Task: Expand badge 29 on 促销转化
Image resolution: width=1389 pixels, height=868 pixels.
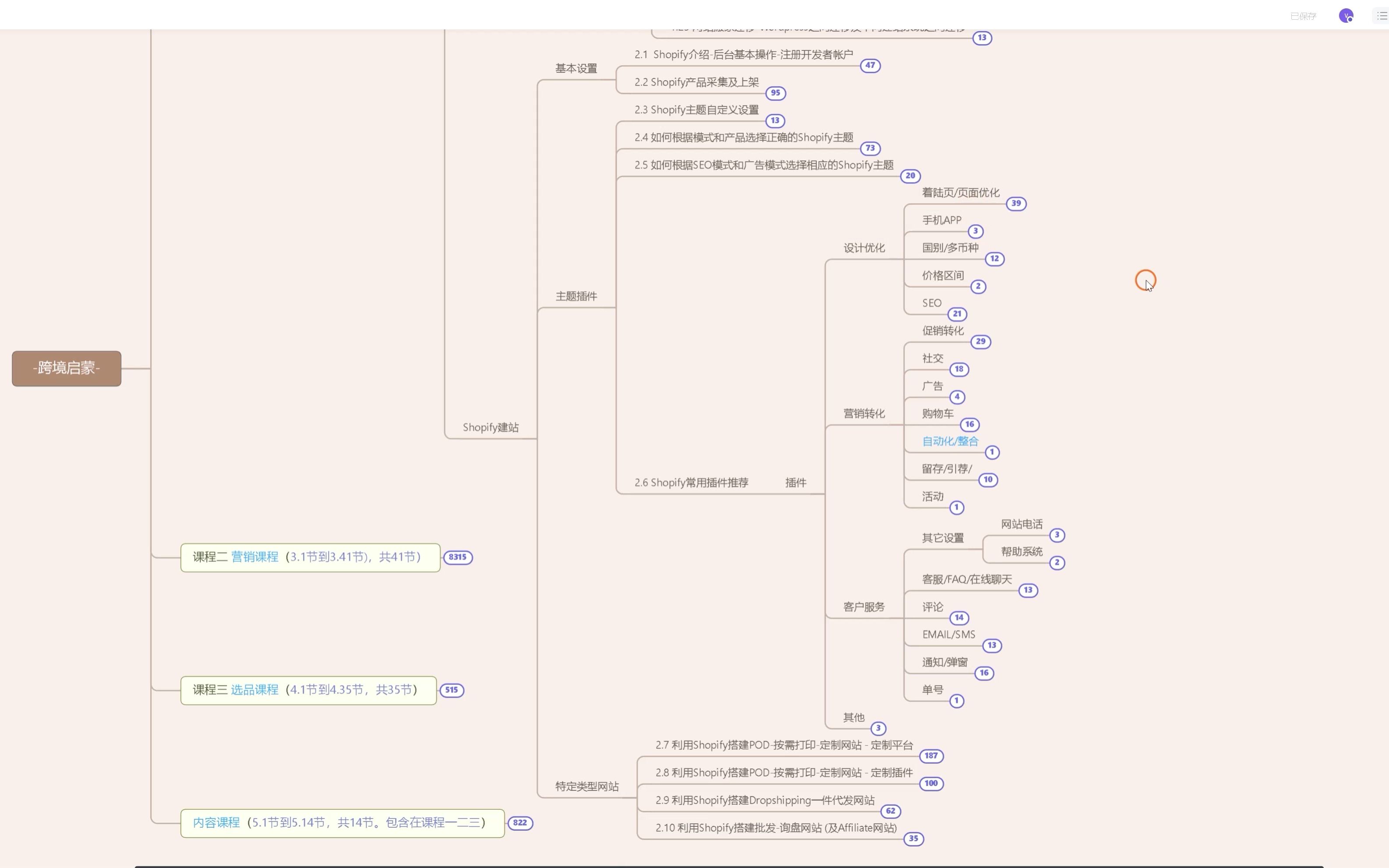Action: (x=981, y=341)
